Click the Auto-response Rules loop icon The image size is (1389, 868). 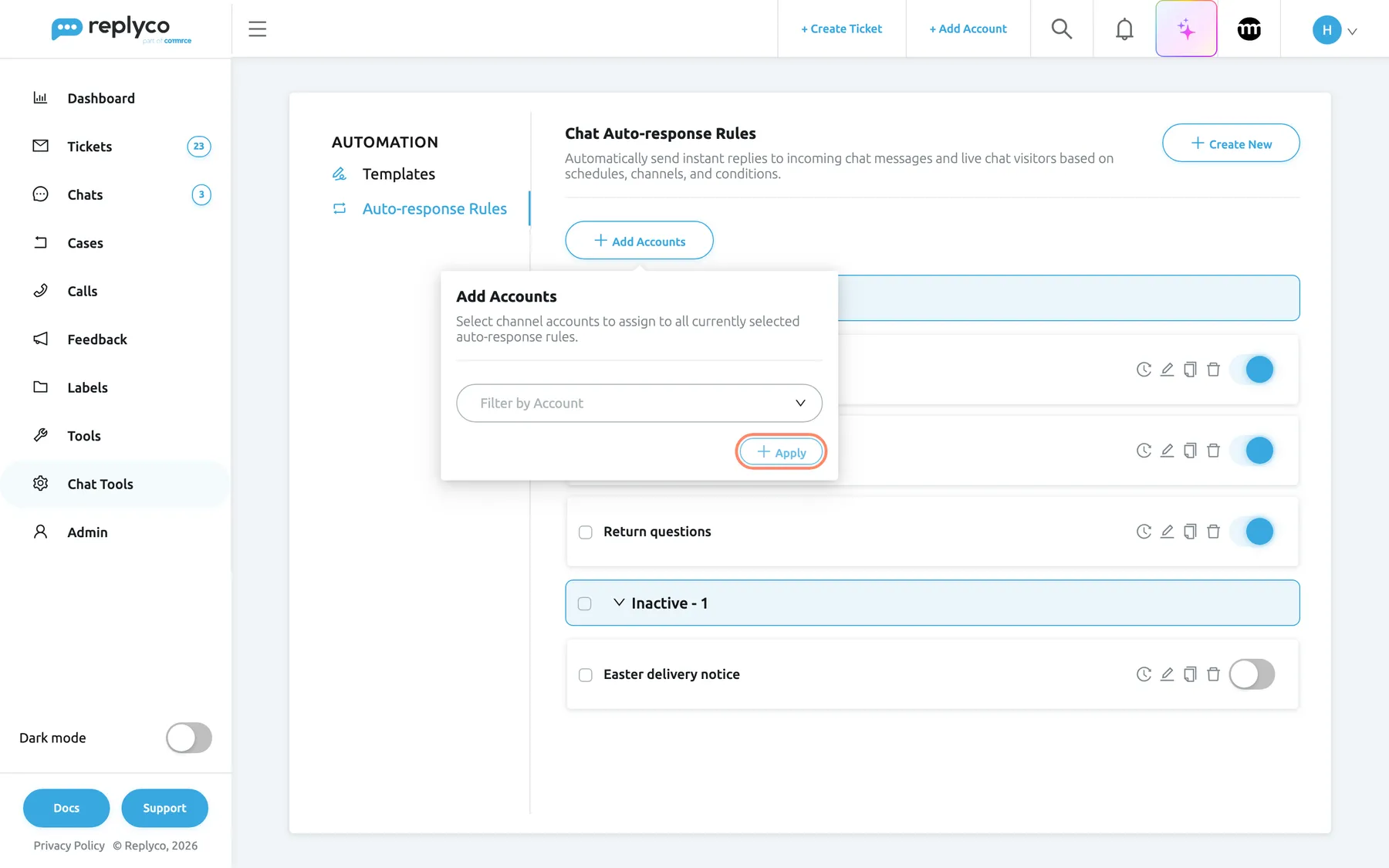click(339, 208)
